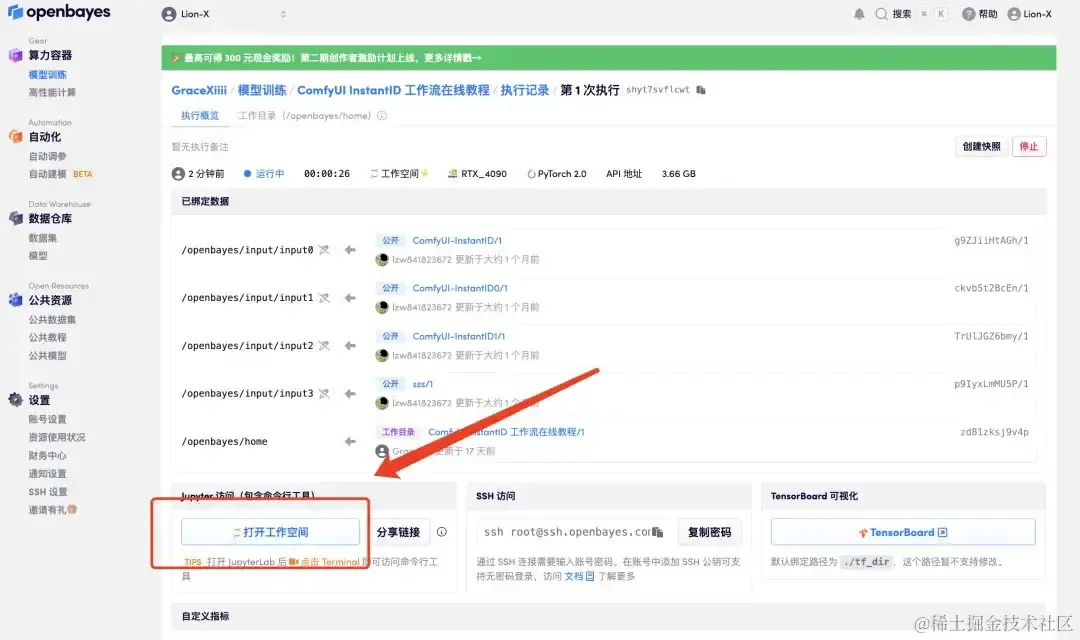Screen dimensions: 1080x640
Task: Open 自动调参 in the sidebar
Action: point(48,156)
